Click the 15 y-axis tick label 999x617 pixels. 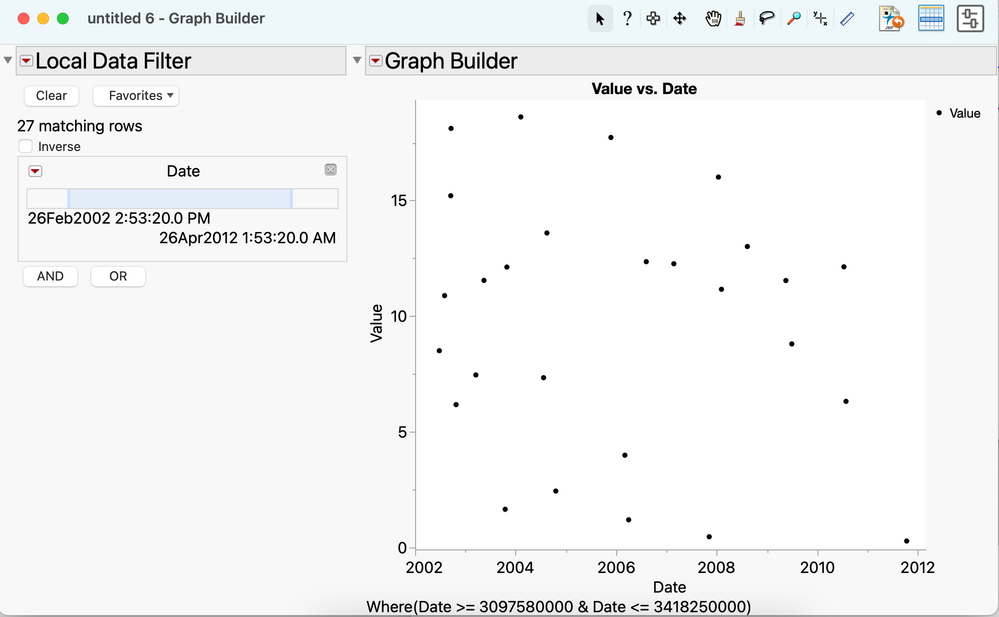(399, 201)
